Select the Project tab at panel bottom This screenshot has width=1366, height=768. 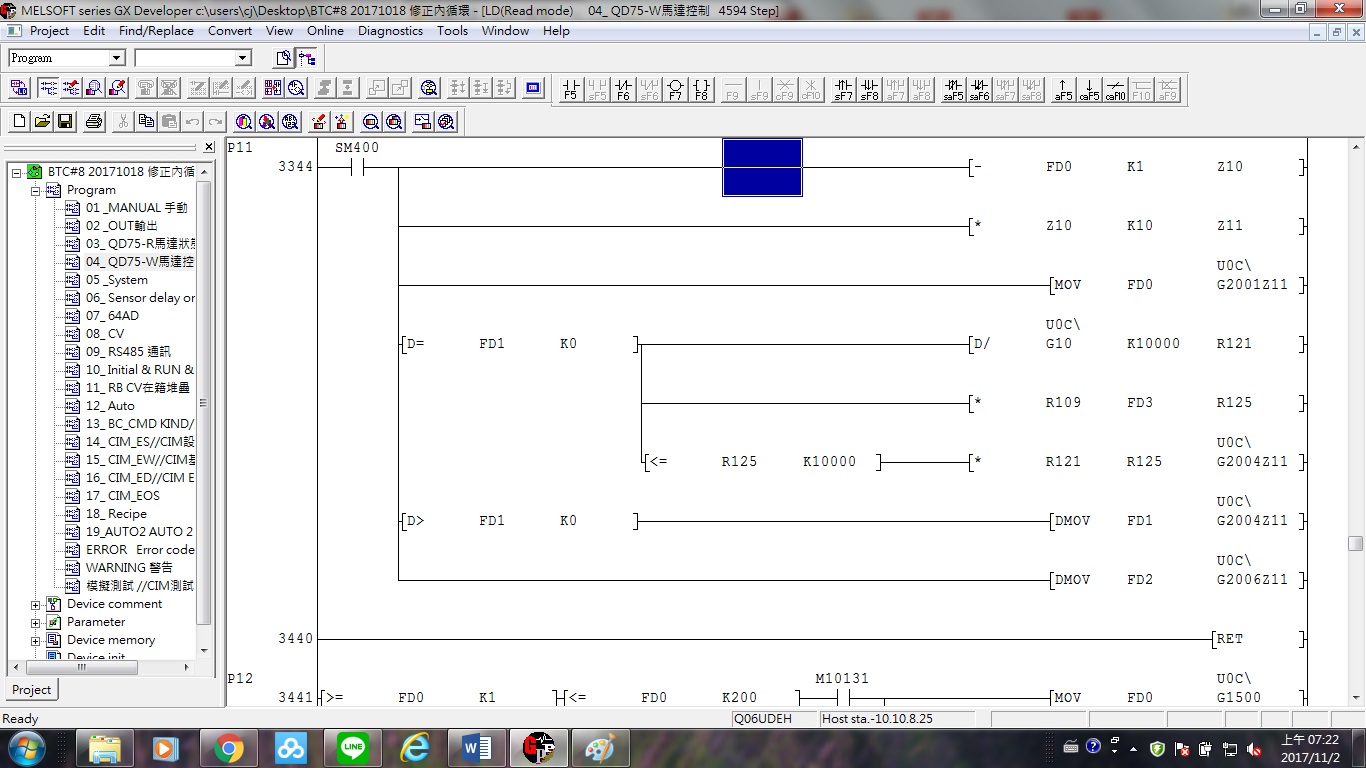[x=31, y=690]
